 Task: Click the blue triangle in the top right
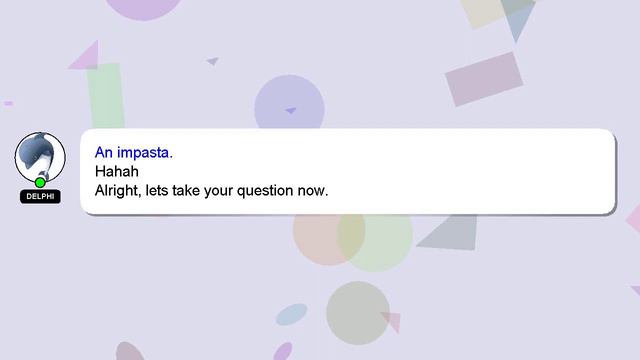pos(518,18)
